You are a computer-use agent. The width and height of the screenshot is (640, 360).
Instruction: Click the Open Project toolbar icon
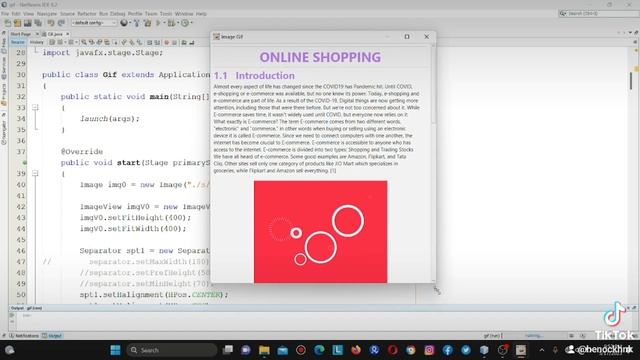28,23
